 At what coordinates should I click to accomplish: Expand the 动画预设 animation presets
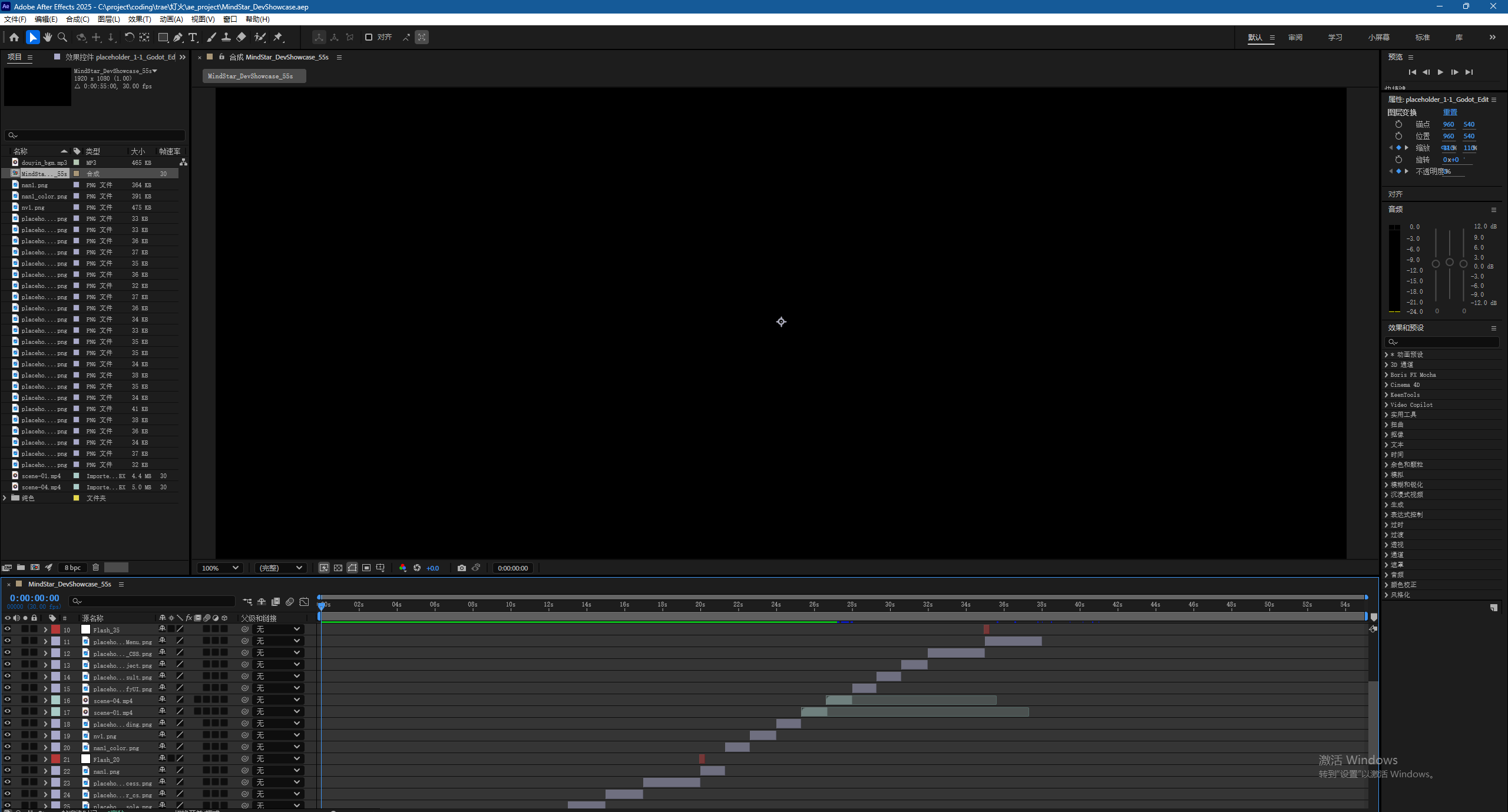tap(1386, 354)
